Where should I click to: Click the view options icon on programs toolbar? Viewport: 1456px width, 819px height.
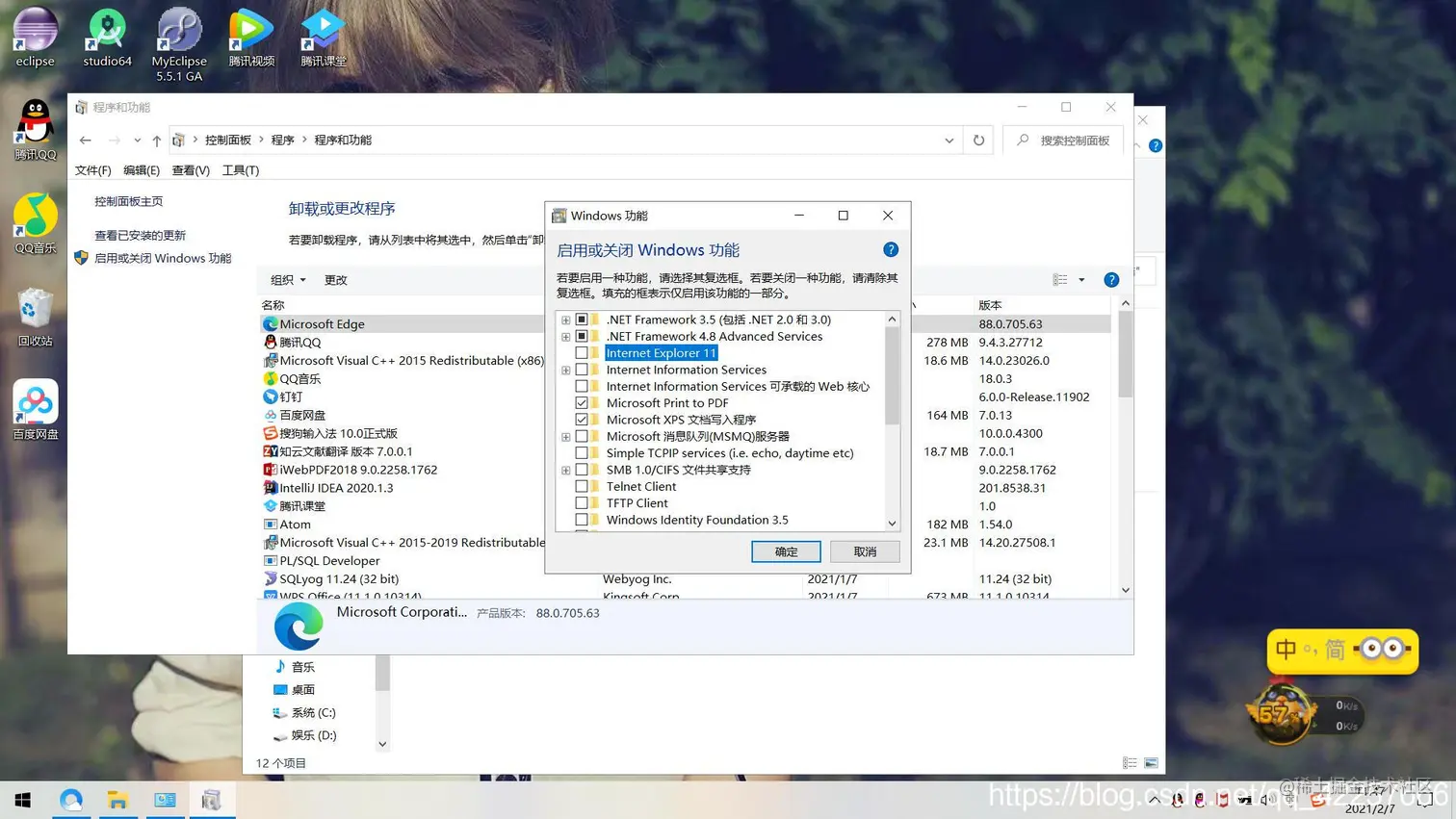click(x=1060, y=280)
